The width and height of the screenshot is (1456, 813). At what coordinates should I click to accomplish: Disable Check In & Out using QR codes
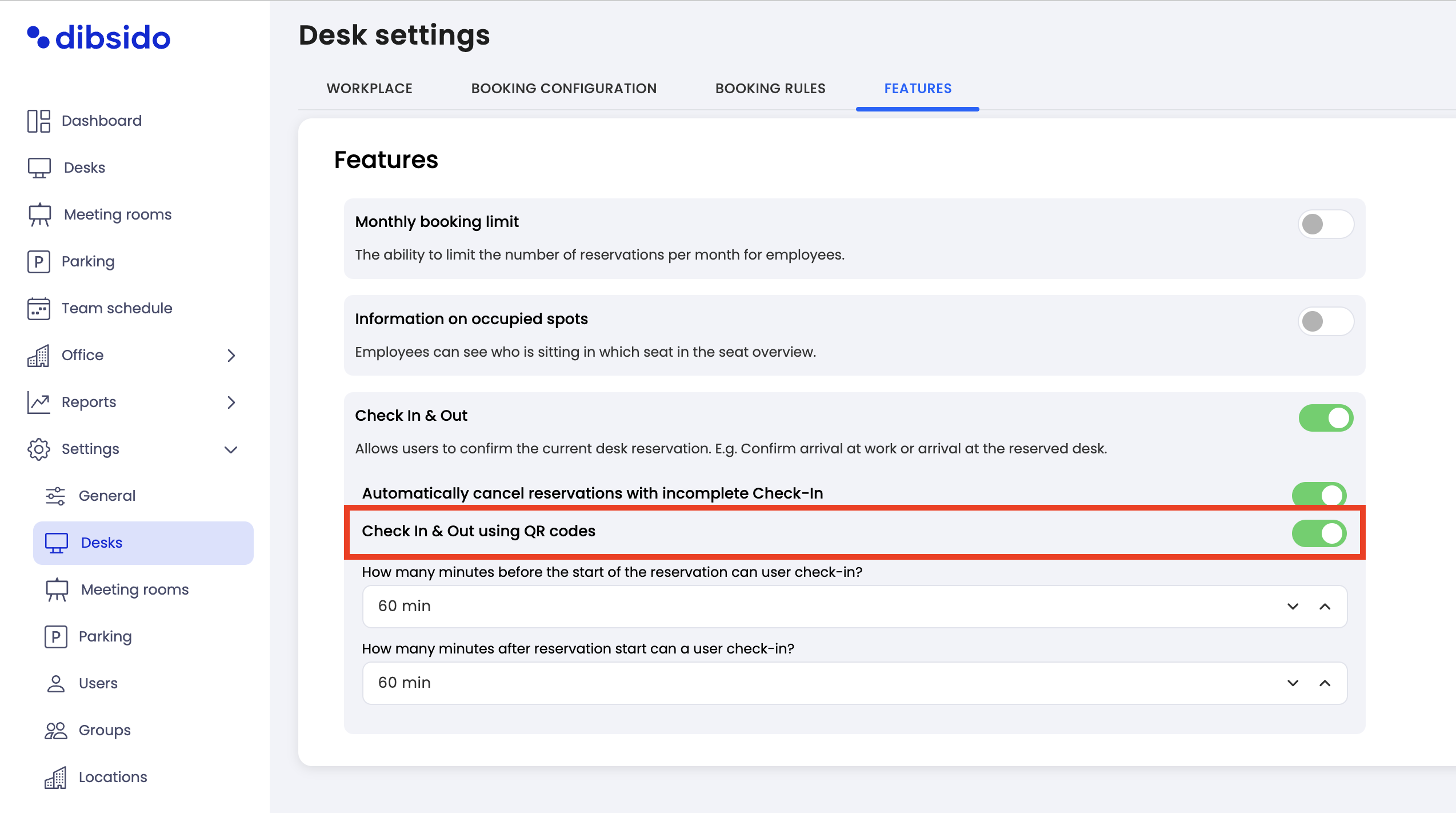pyautogui.click(x=1319, y=533)
